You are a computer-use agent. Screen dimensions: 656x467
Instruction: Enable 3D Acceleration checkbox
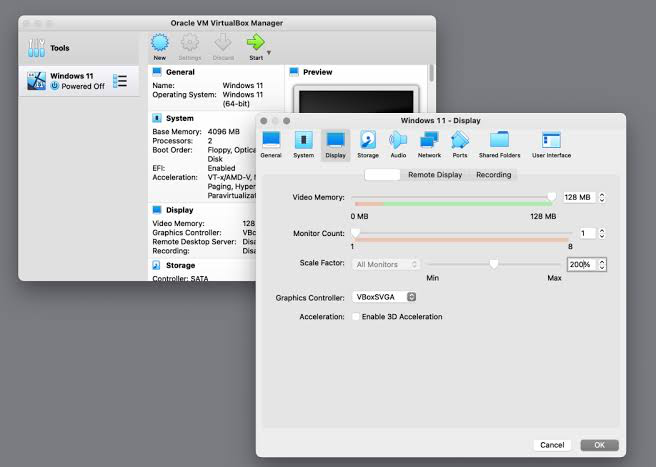(356, 317)
